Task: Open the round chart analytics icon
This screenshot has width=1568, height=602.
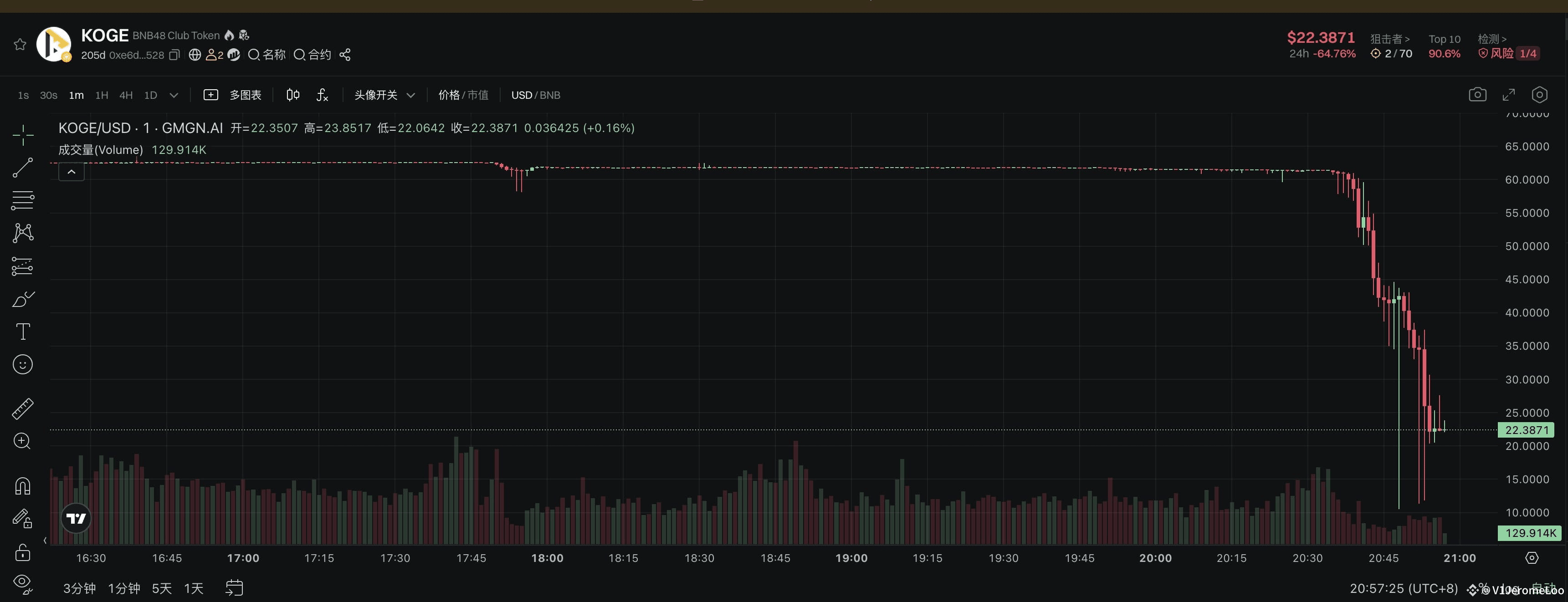Action: 234,55
